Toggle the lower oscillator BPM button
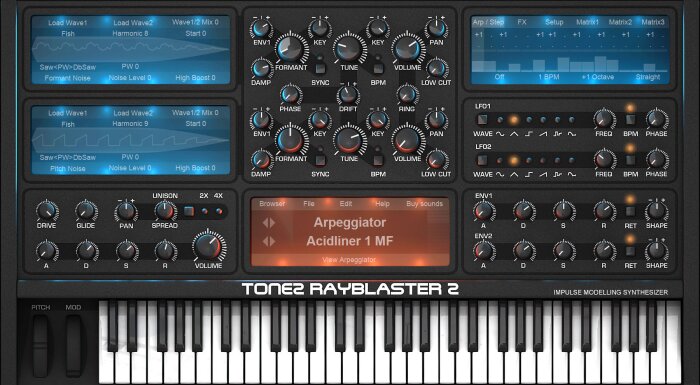 (378, 160)
